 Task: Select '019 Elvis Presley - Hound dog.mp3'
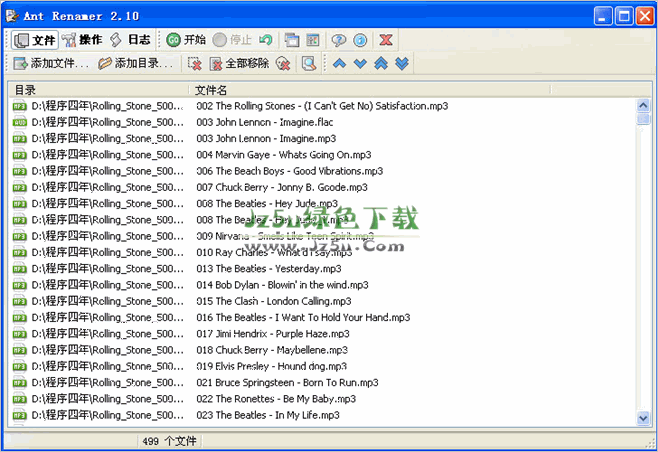pyautogui.click(x=272, y=366)
